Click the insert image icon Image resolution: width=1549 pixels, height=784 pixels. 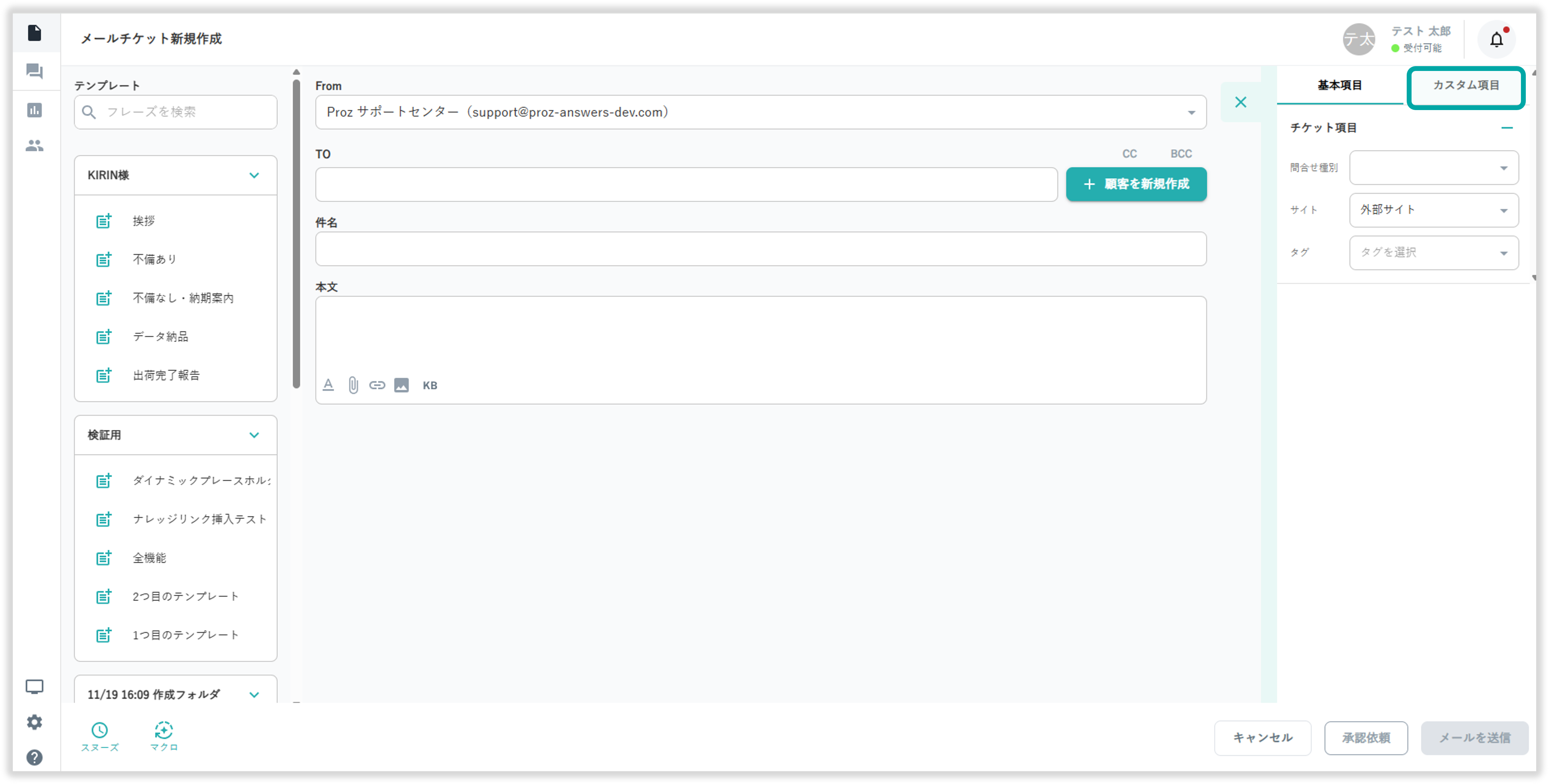click(401, 385)
